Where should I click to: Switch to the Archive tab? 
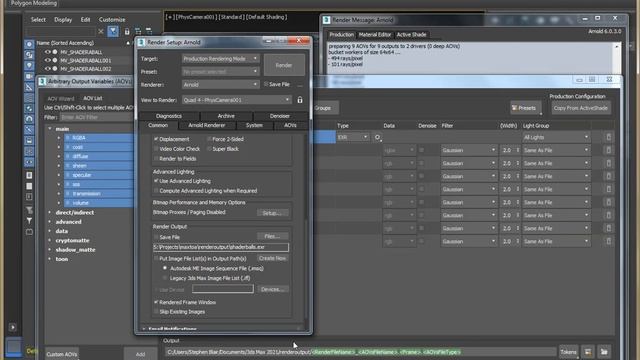pos(226,116)
